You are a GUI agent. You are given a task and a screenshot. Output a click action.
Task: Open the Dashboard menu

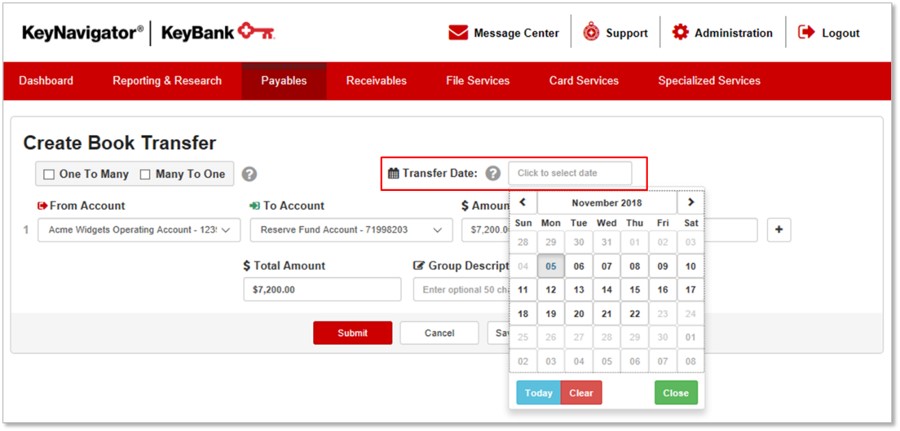[46, 81]
